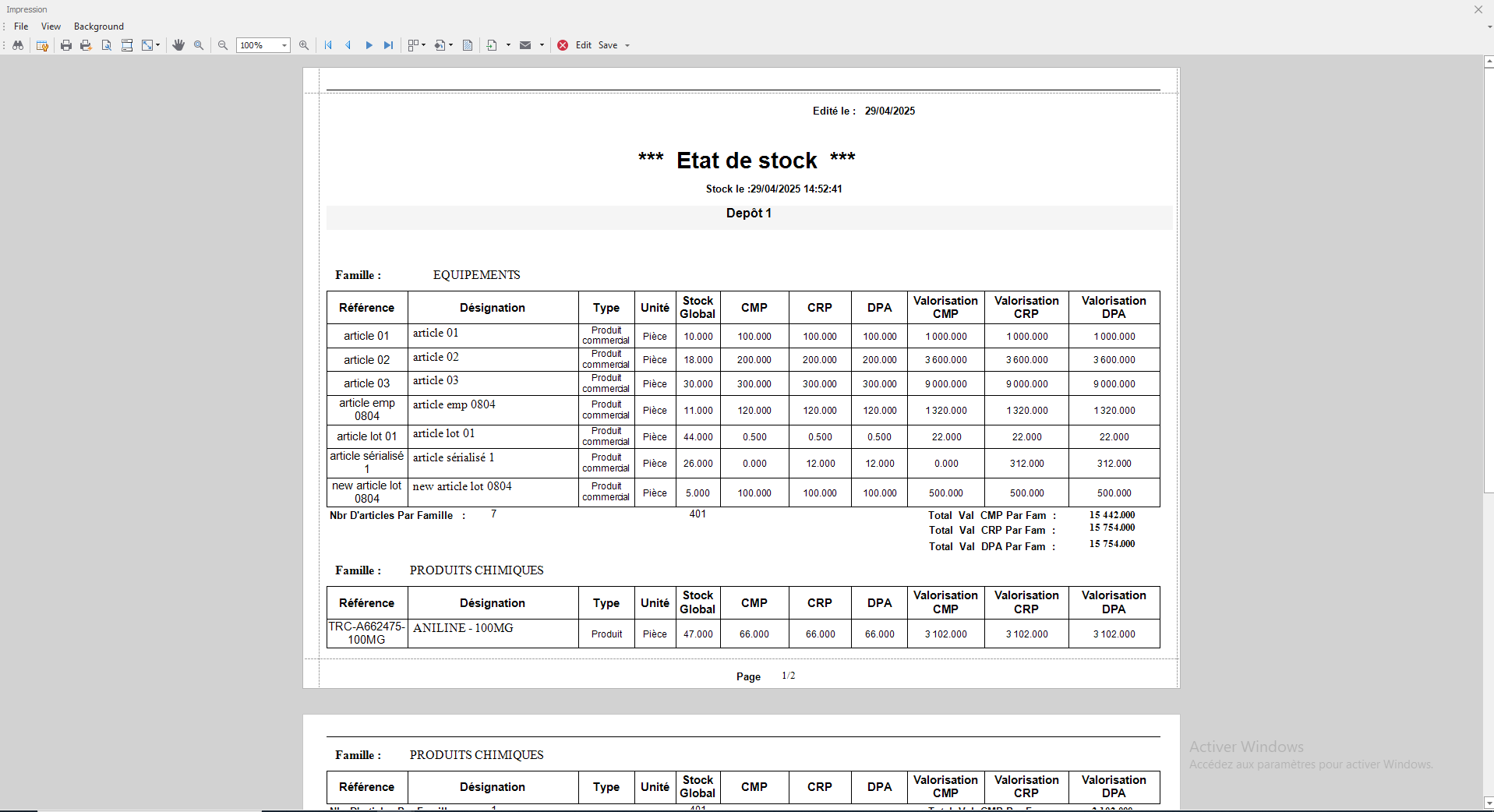Click the Zoom Out magnifier icon

(223, 45)
